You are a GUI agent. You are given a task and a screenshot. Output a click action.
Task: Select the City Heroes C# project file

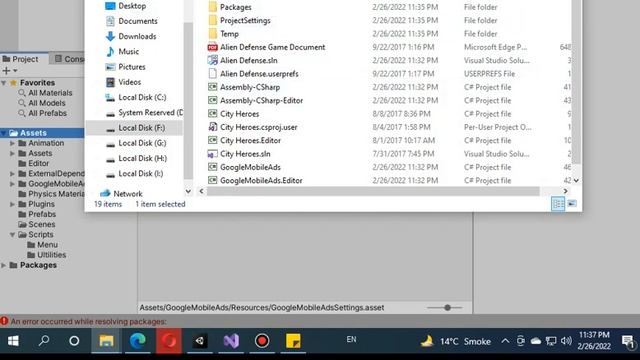(239, 114)
